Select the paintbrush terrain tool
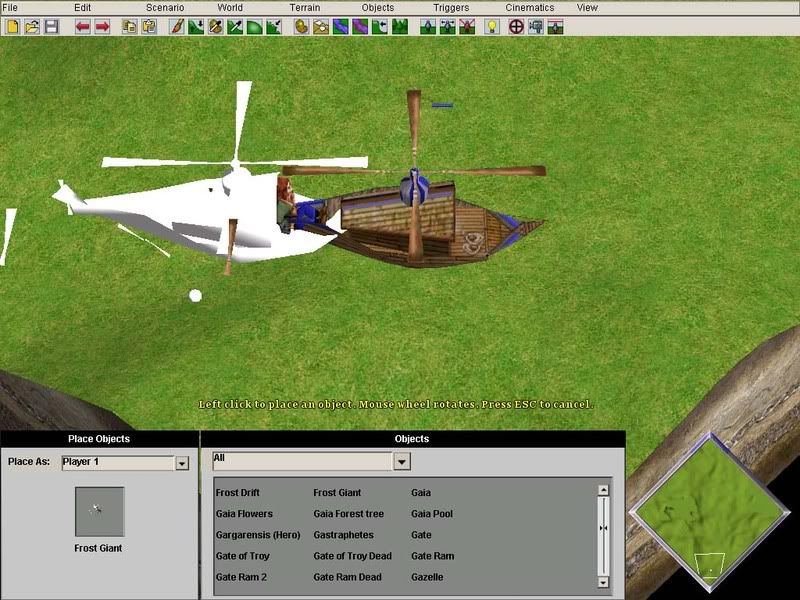 click(x=176, y=26)
